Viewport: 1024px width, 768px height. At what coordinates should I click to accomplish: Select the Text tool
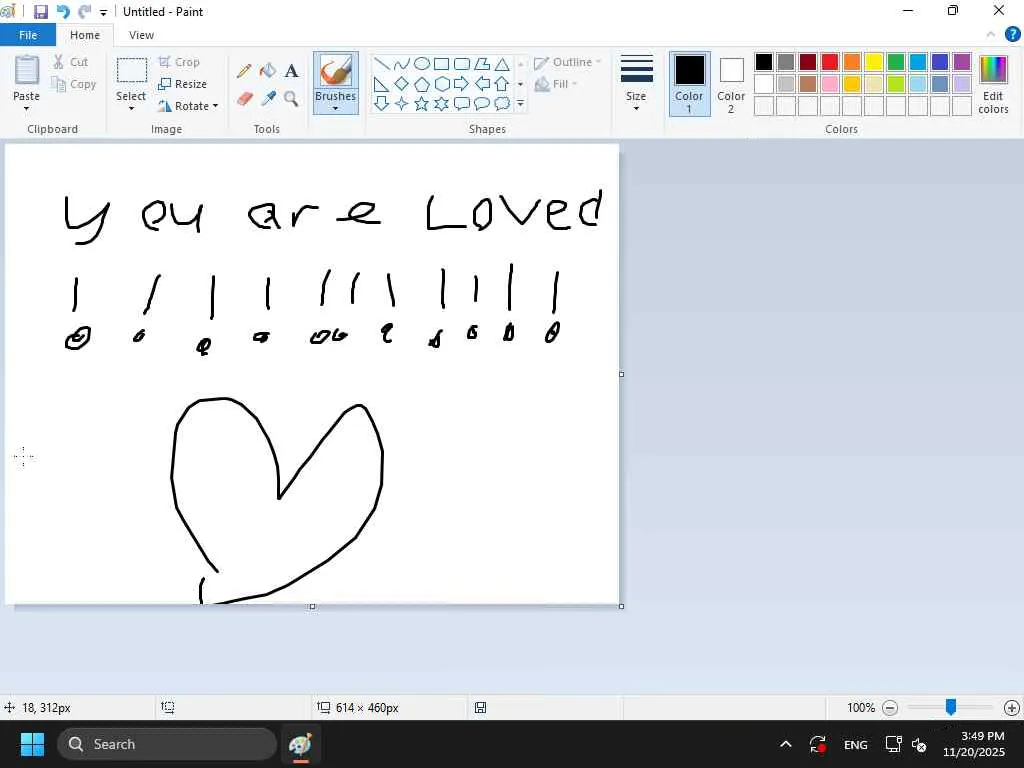pyautogui.click(x=291, y=71)
